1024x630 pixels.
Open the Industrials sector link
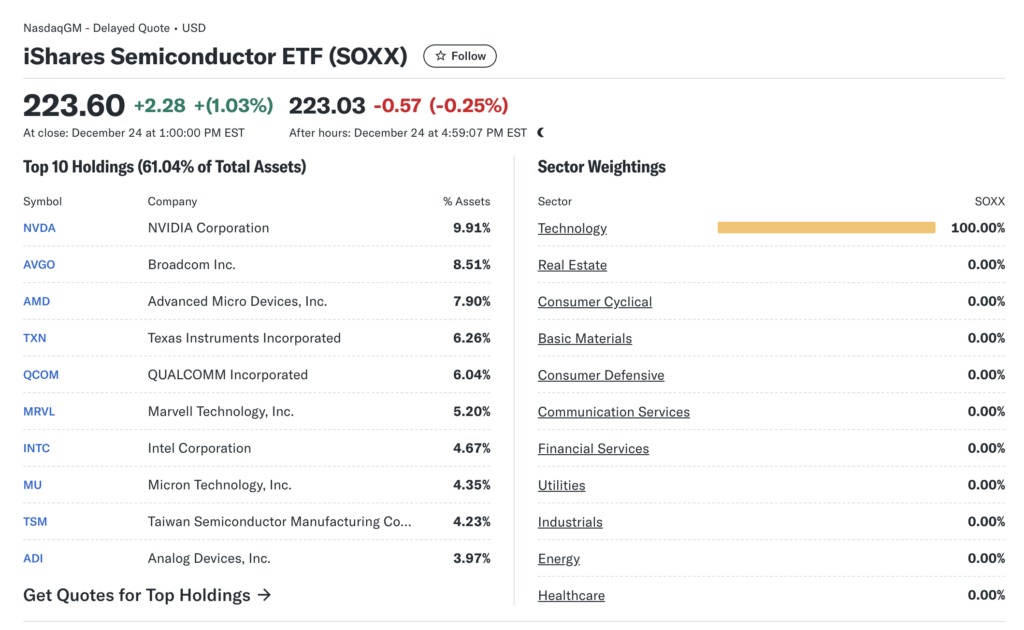point(570,522)
